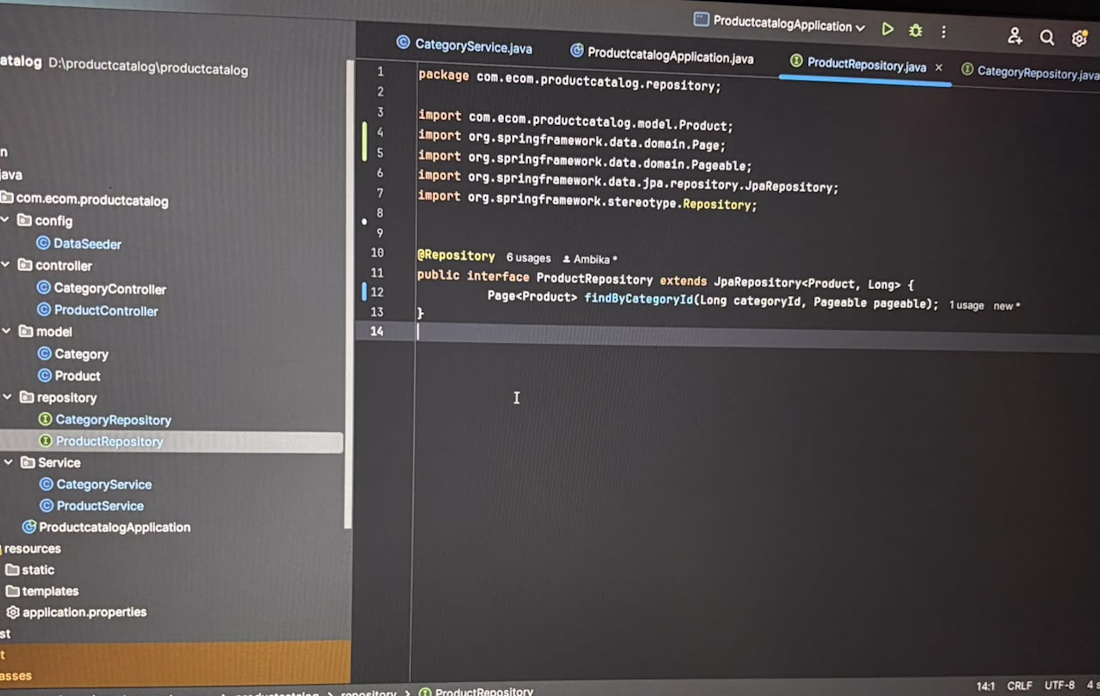Switch to the CategoryRepository.java tab

[1030, 72]
